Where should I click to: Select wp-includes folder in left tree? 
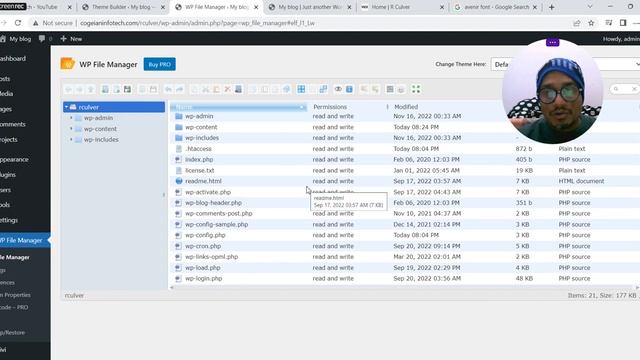tap(101, 140)
